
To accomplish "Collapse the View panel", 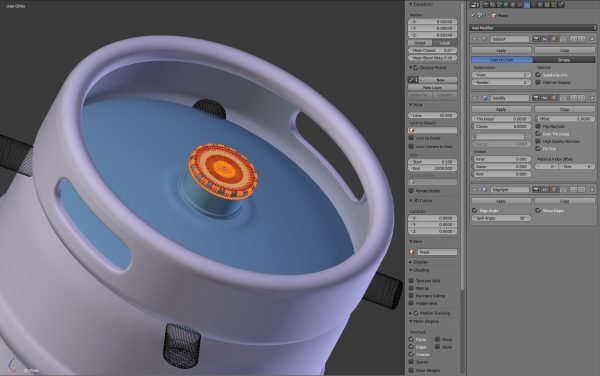I will coord(411,104).
